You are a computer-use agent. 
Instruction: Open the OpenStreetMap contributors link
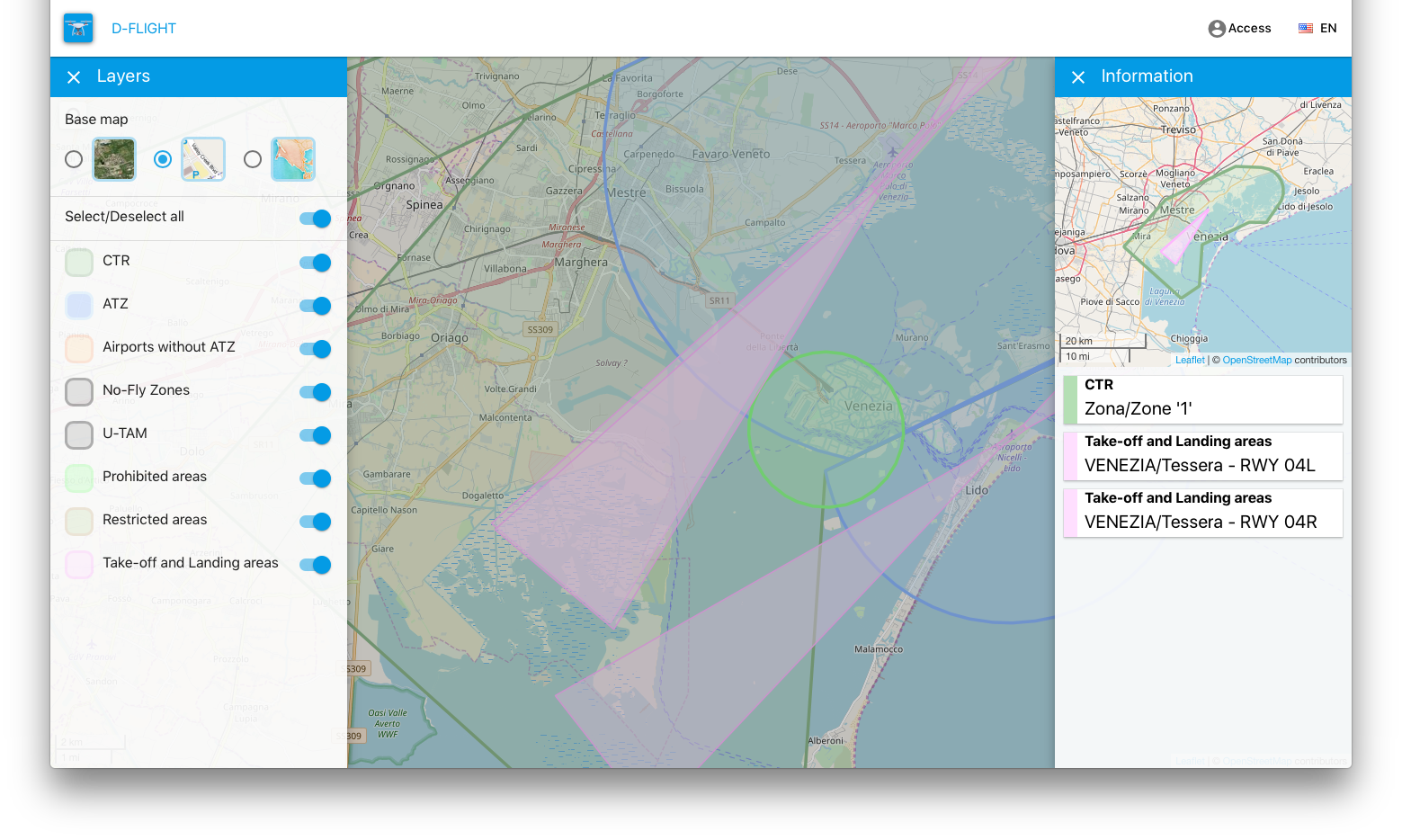pyautogui.click(x=1256, y=360)
